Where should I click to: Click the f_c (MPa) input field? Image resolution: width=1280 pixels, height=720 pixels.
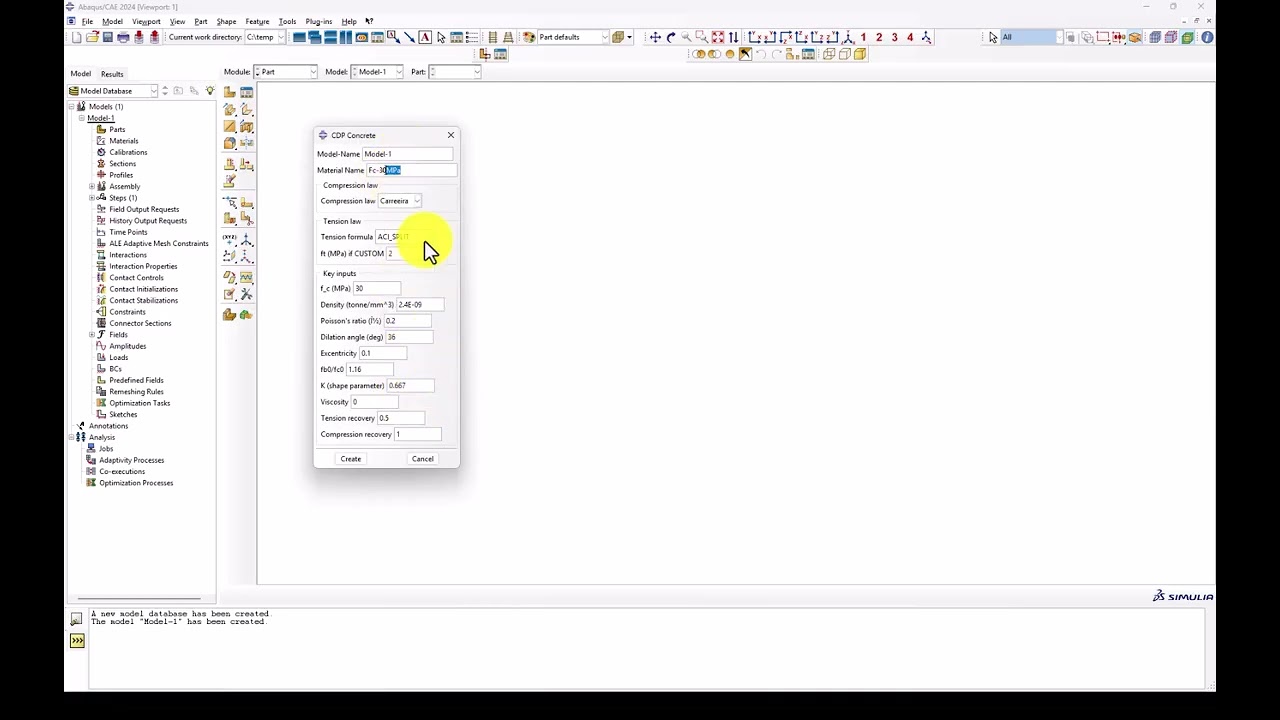click(377, 289)
